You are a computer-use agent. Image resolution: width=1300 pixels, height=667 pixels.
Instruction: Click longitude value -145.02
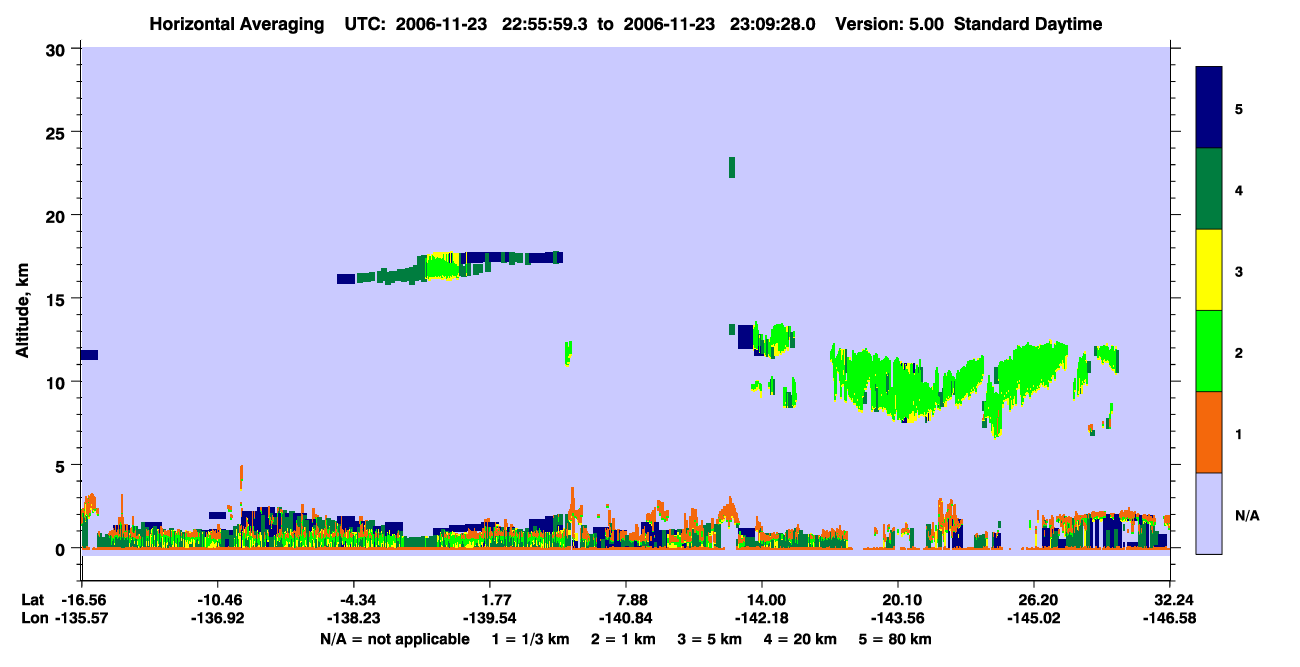click(1034, 618)
